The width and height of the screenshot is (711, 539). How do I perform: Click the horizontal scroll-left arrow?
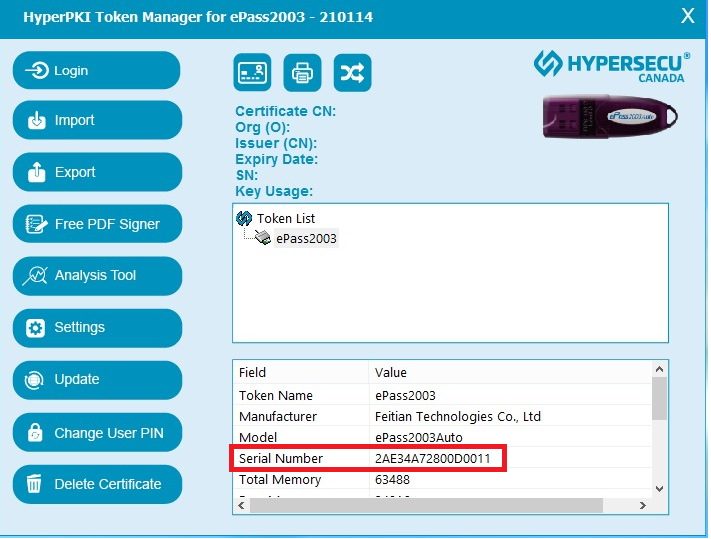pyautogui.click(x=241, y=505)
